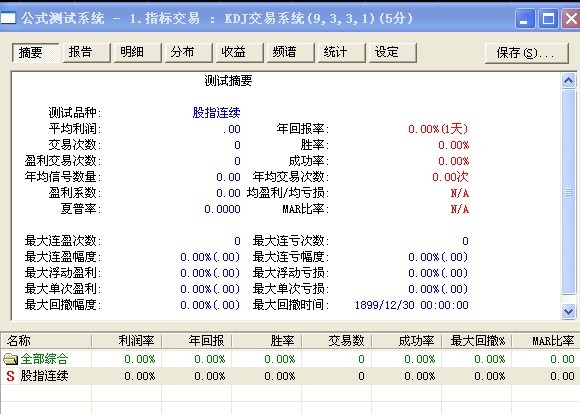This screenshot has height=414, width=580.
Task: Switch to the 摘要 tab
Action: (x=35, y=53)
